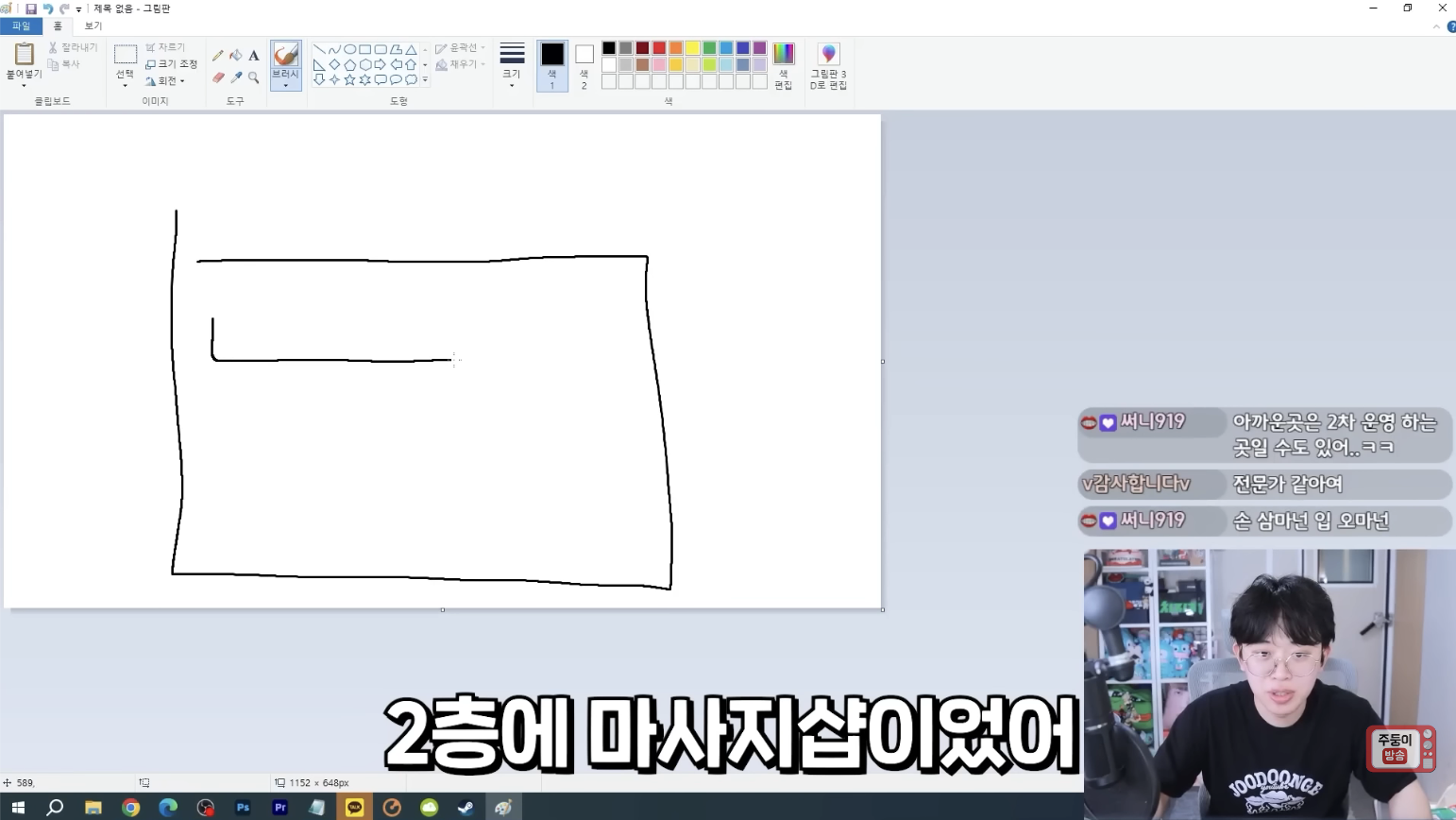Select the Magnifier tool
Screen dimensions: 1456x820
(x=254, y=77)
